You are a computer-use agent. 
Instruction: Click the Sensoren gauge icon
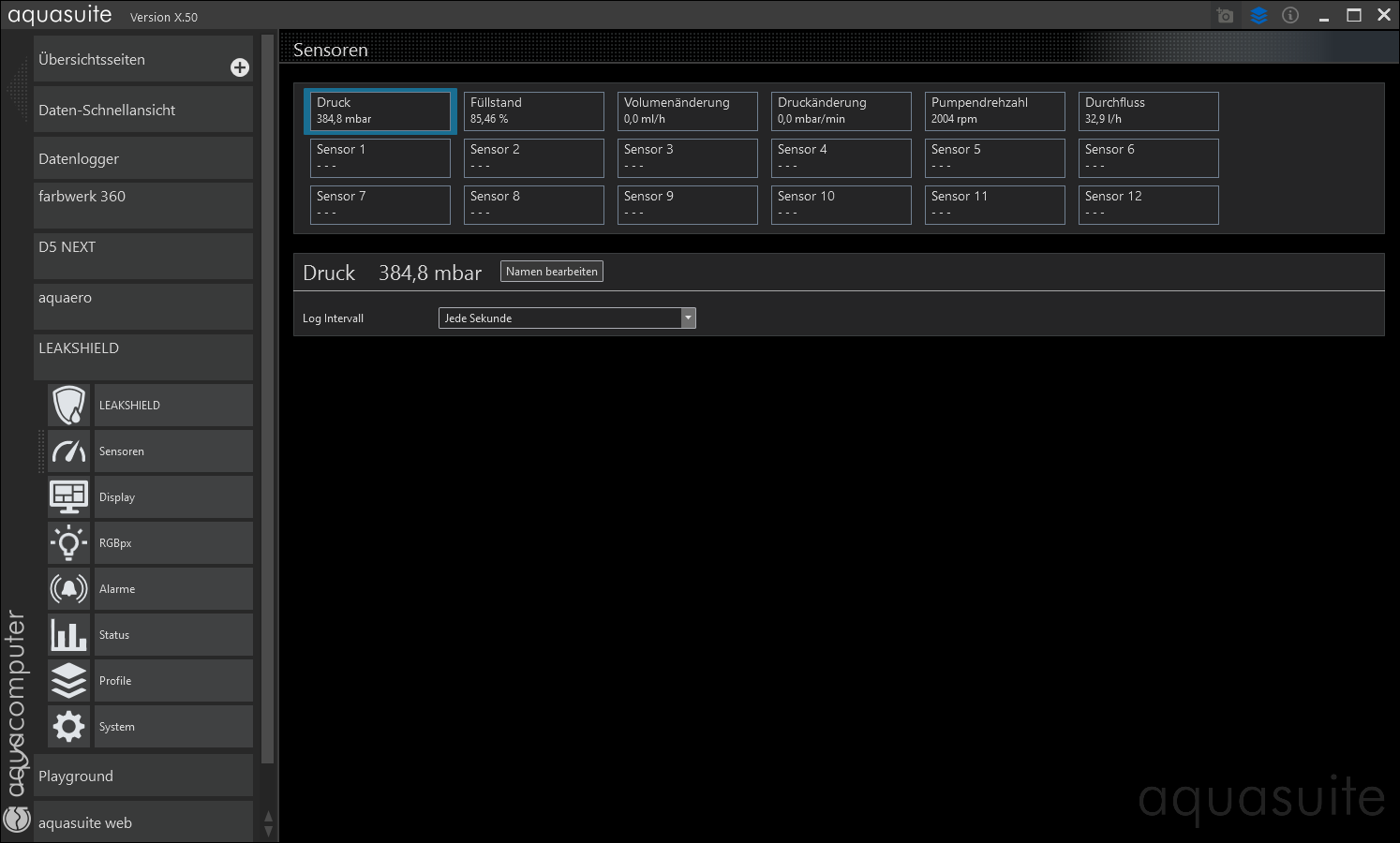tap(69, 451)
